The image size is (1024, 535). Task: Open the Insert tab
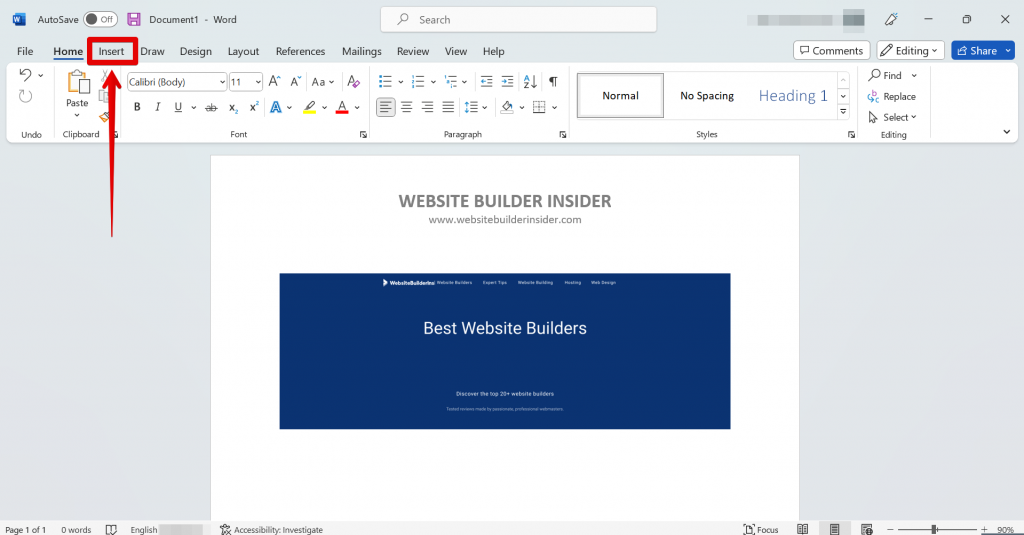tap(112, 51)
